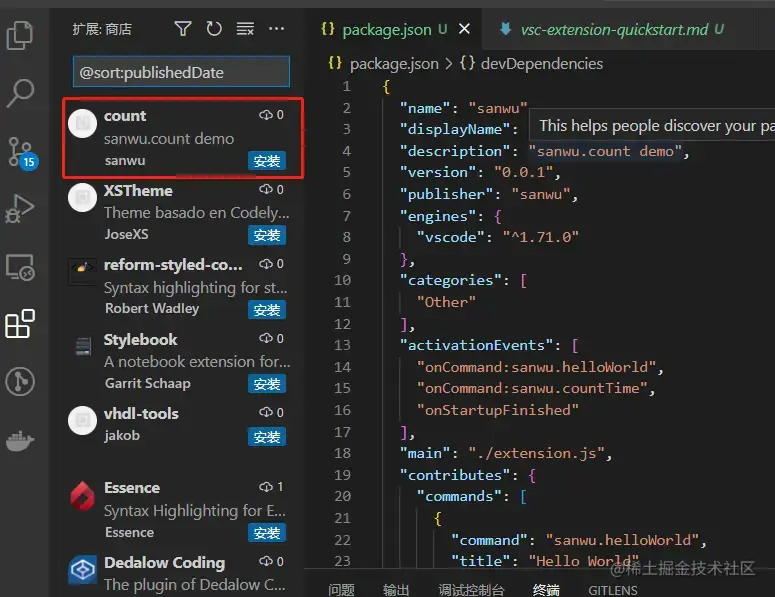Viewport: 775px width, 597px height.
Task: Install the XSTheme extension
Action: (x=267, y=235)
